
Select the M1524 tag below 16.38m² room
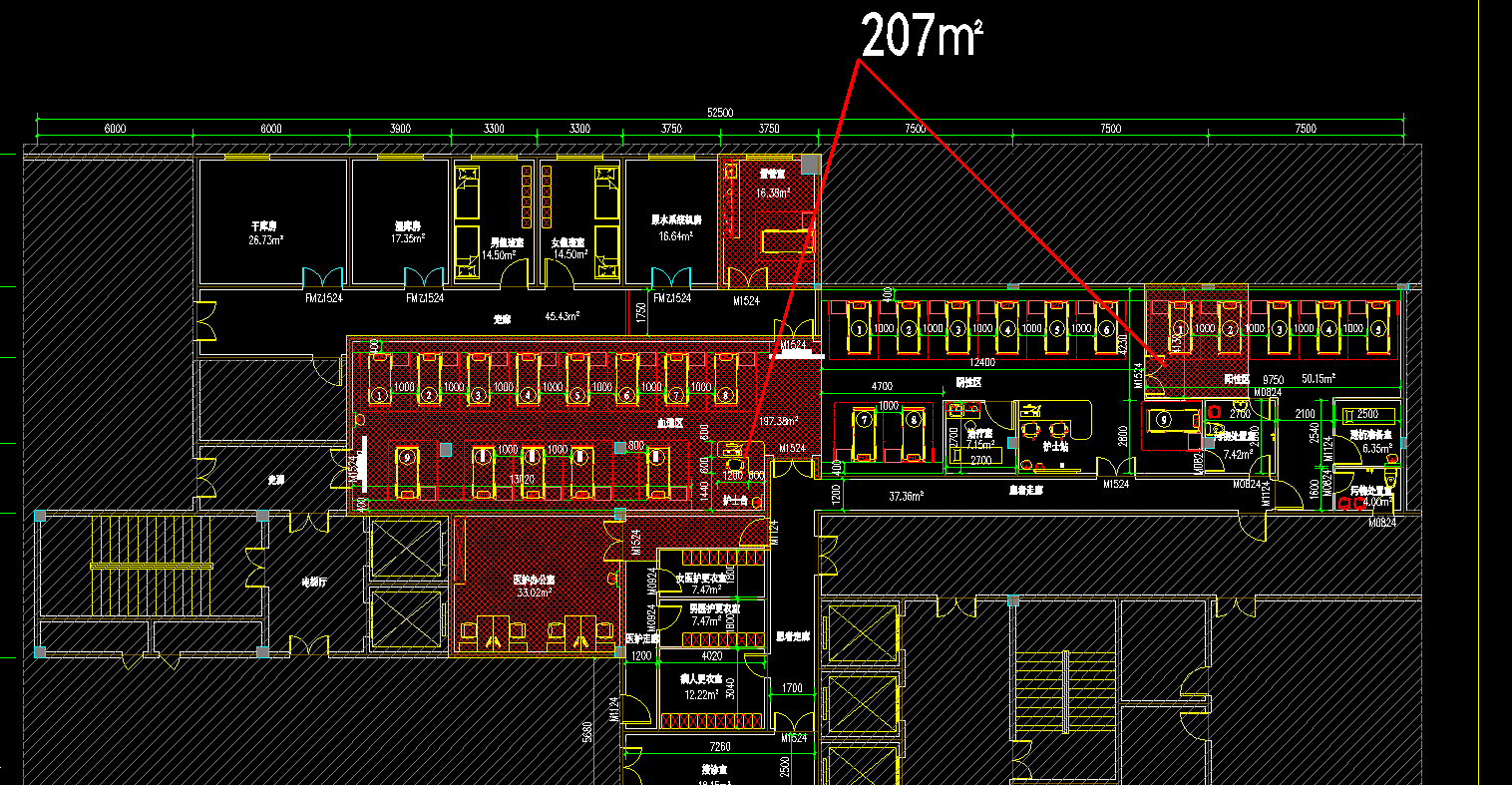pos(746,300)
